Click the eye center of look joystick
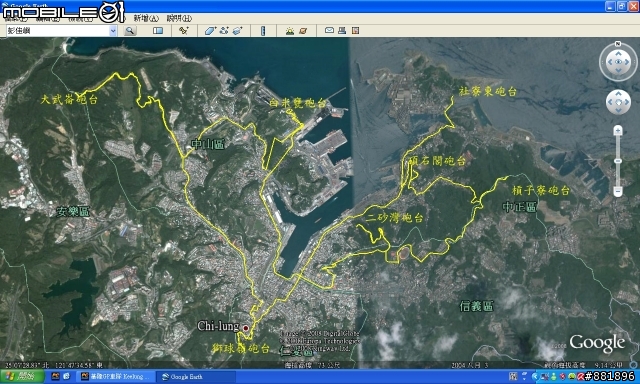The height and width of the screenshot is (384, 640). 618,62
